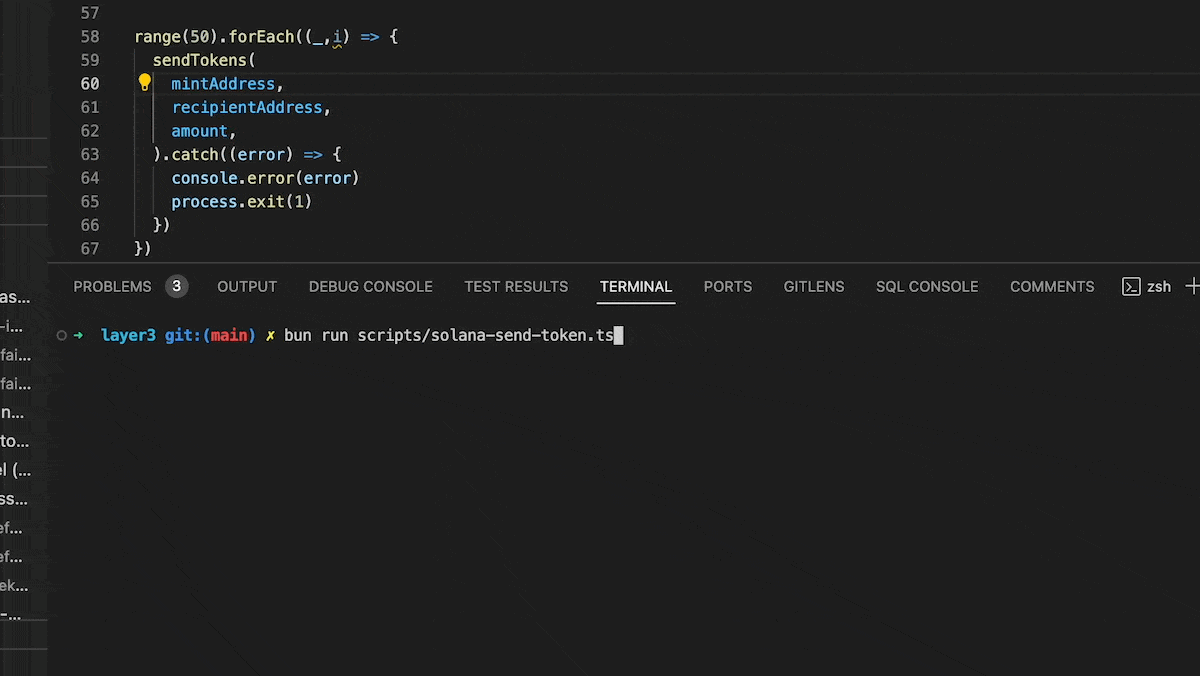
Task: Click the lightbulb quick-fix icon
Action: point(144,83)
